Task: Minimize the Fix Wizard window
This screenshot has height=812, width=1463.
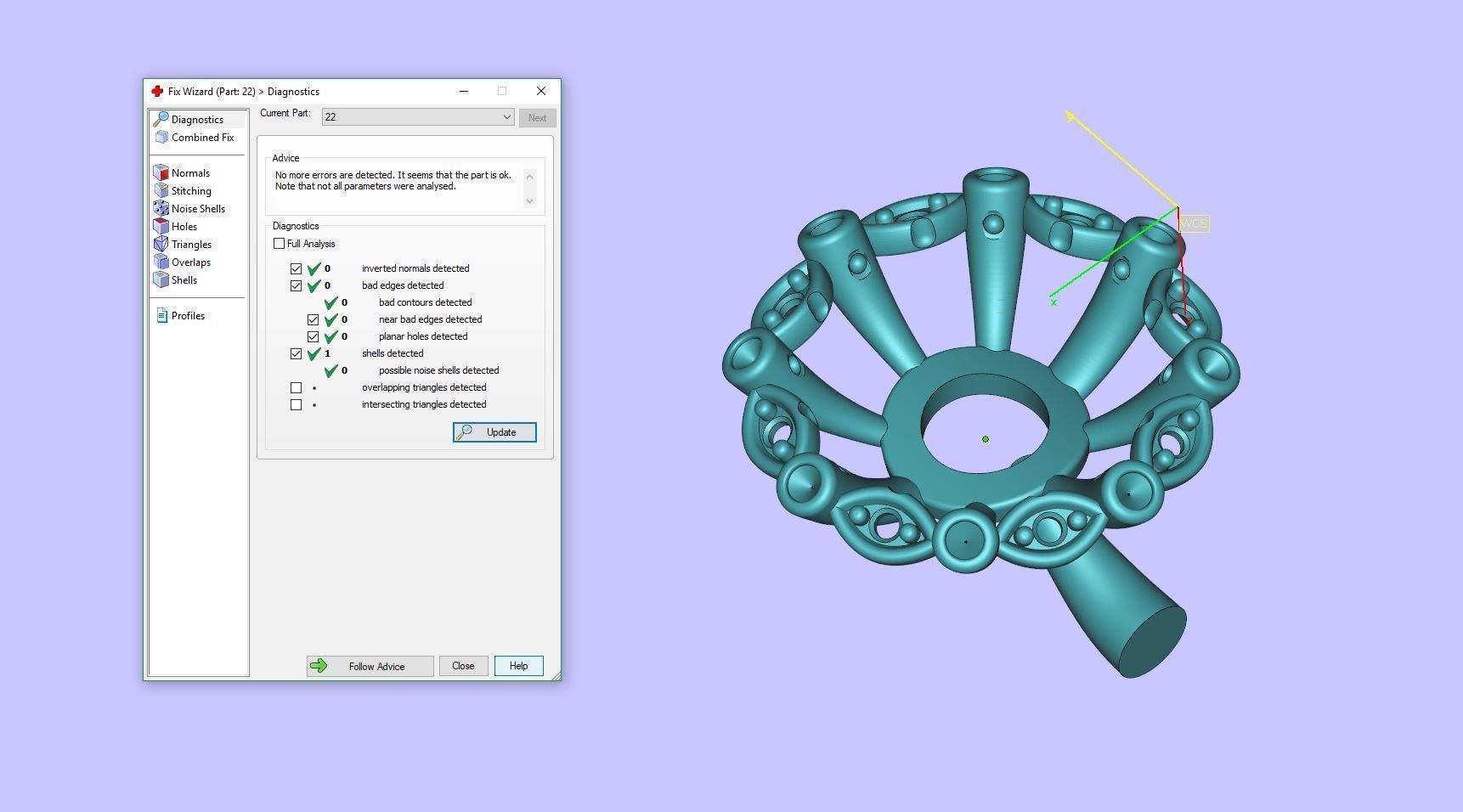Action: tap(464, 91)
